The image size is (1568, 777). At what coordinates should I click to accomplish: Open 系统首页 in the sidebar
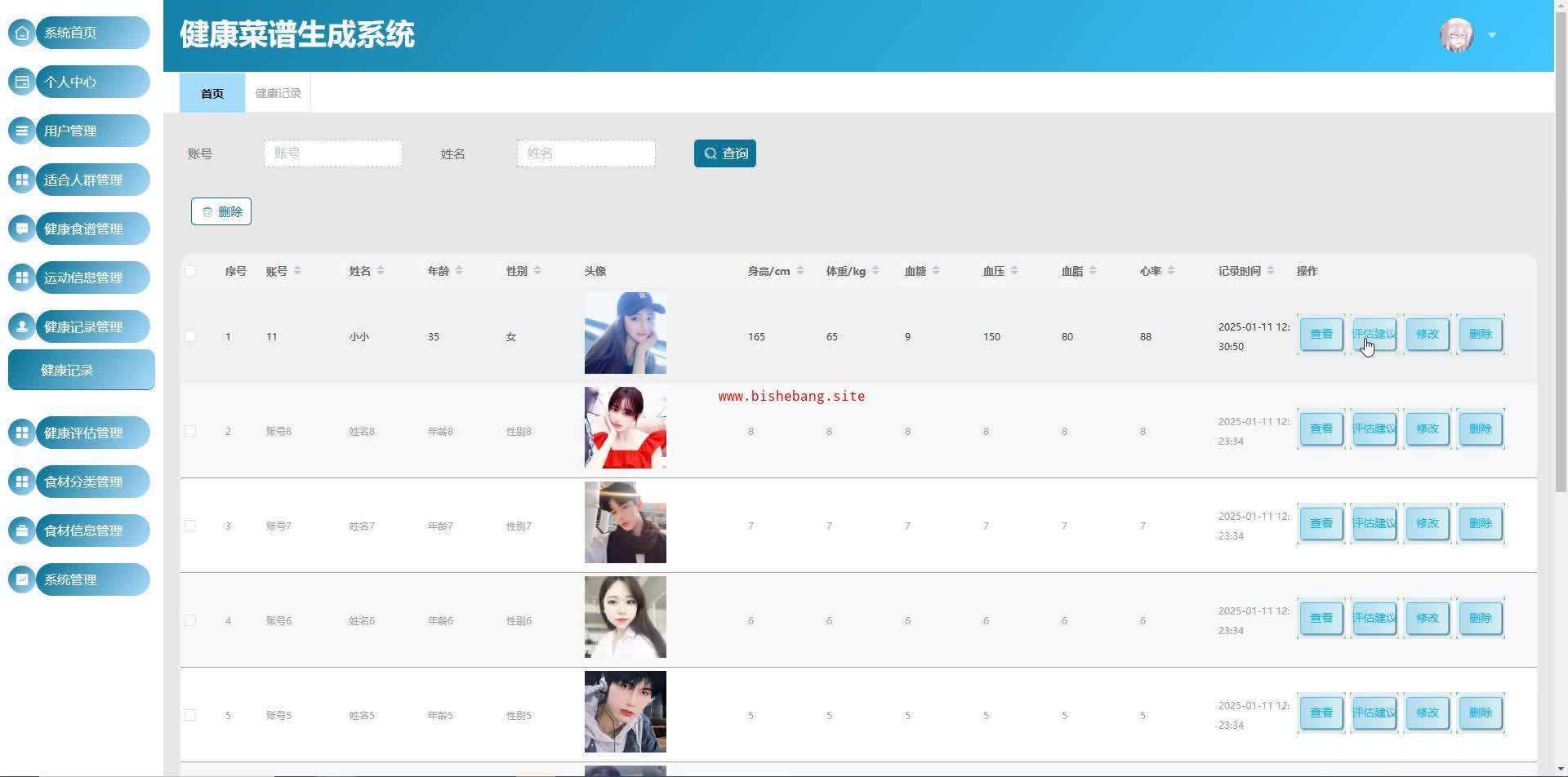(92, 33)
